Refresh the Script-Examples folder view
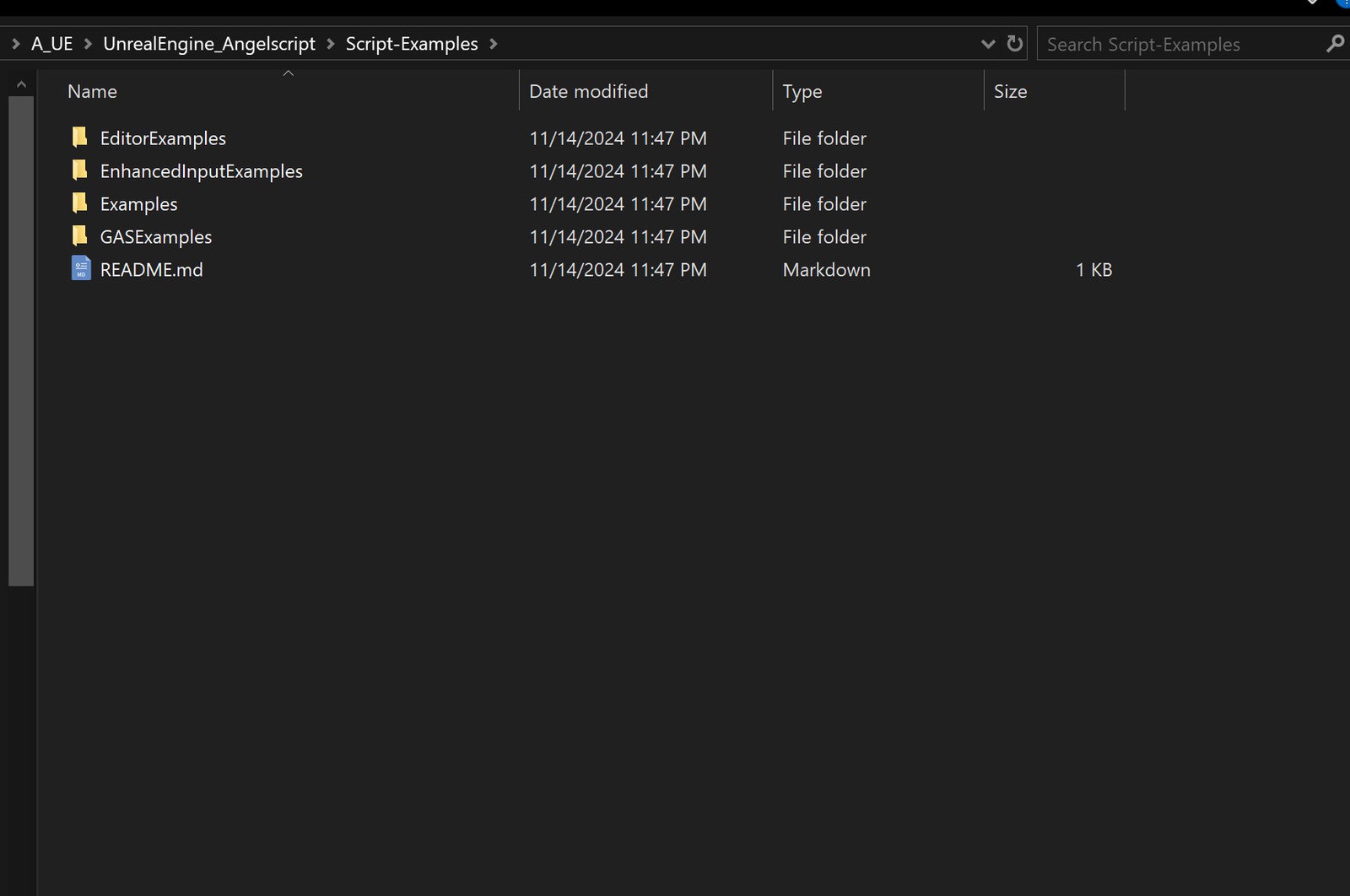1350x896 pixels. click(x=1015, y=43)
